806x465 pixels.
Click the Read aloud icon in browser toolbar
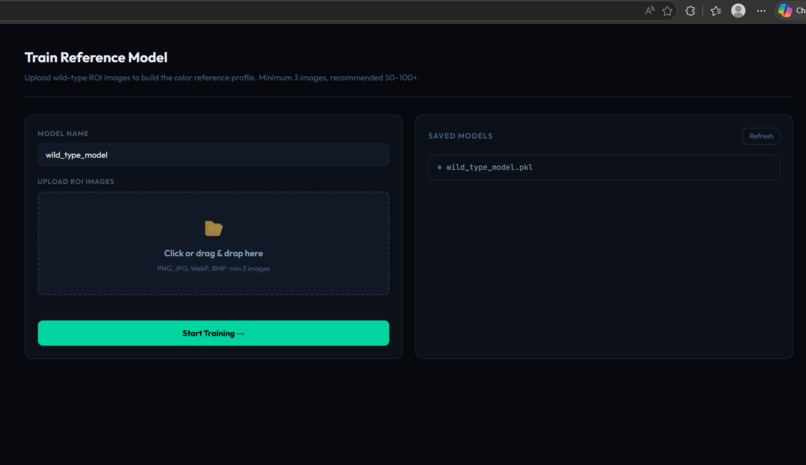[650, 11]
